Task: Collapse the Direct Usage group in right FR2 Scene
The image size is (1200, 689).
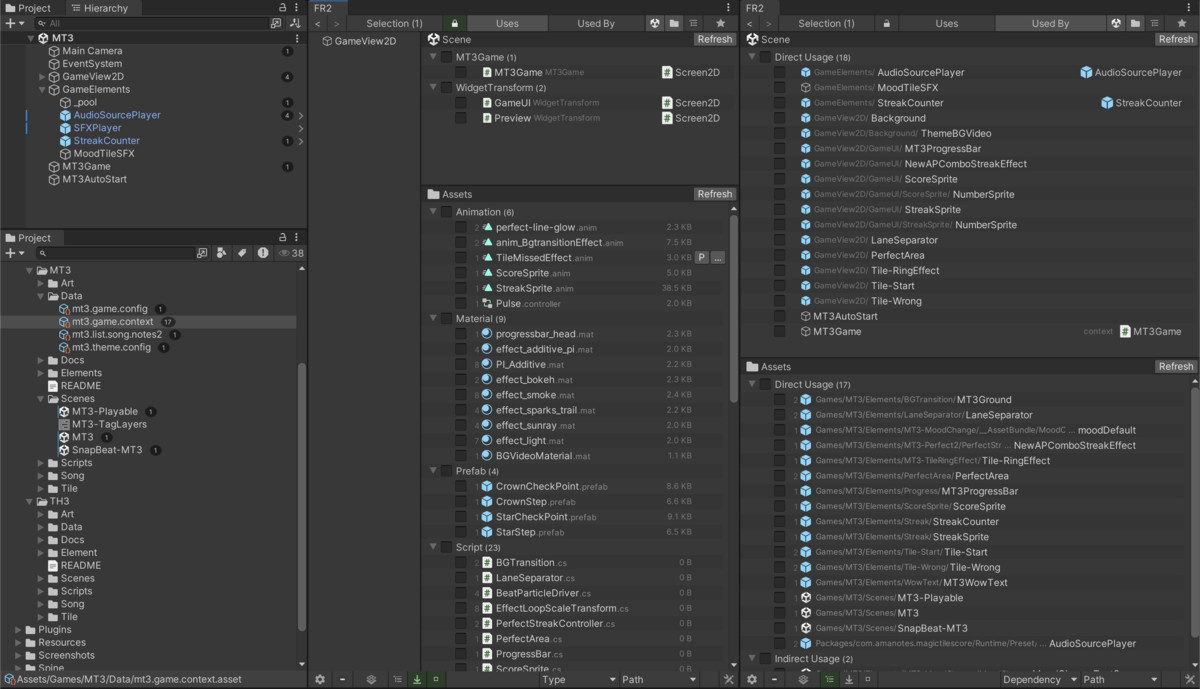Action: [x=752, y=57]
